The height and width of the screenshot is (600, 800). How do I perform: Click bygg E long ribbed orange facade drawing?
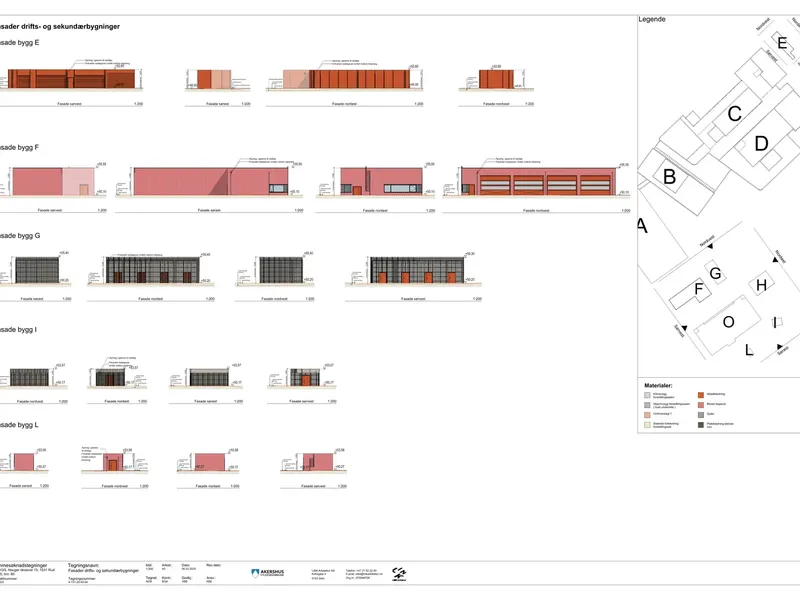click(346, 79)
